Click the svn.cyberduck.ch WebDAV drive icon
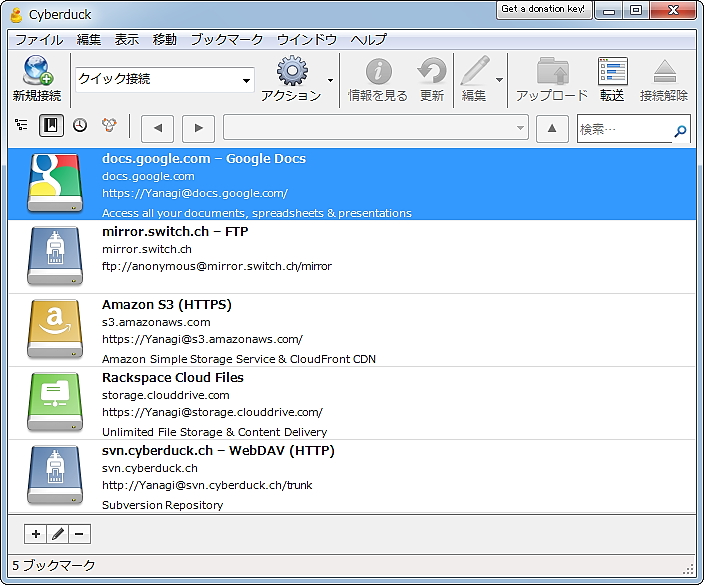 tap(55, 475)
